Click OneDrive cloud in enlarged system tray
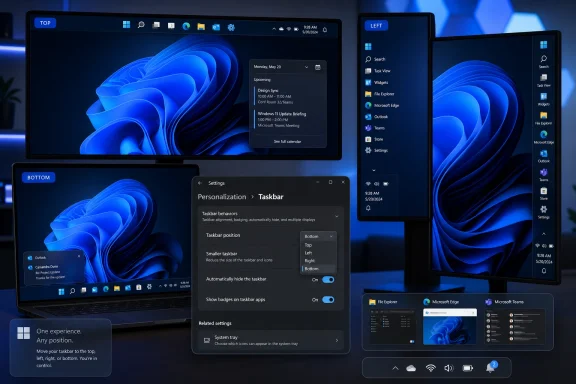 (x=411, y=368)
